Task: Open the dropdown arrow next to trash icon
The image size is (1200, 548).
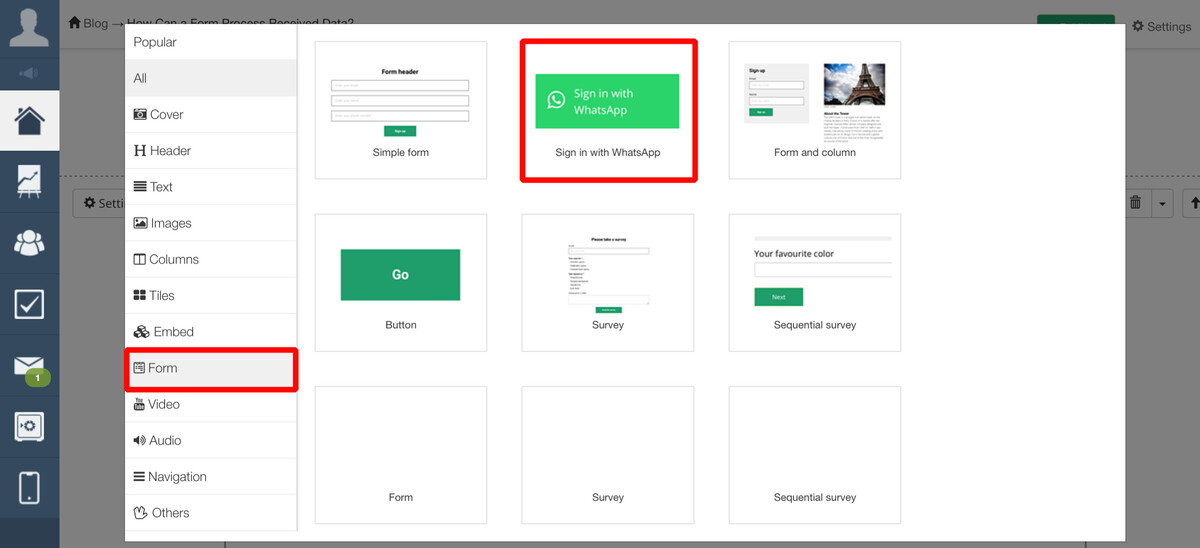Action: point(1161,203)
